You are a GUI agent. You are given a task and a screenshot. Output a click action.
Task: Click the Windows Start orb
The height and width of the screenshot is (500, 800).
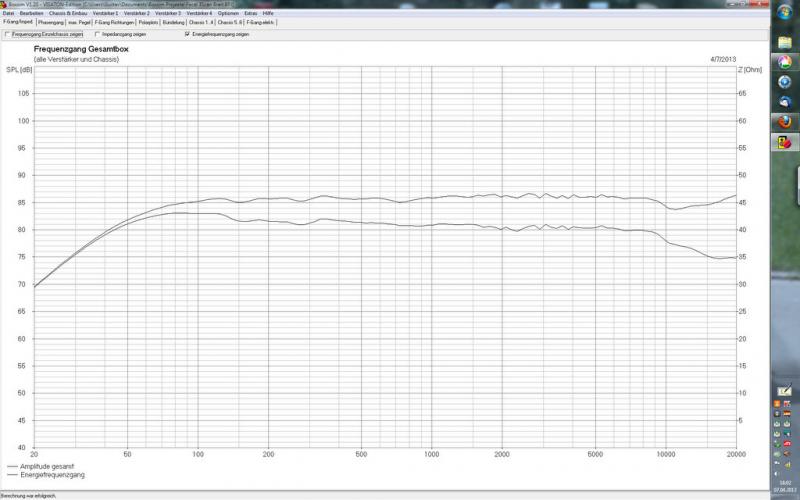(x=784, y=11)
